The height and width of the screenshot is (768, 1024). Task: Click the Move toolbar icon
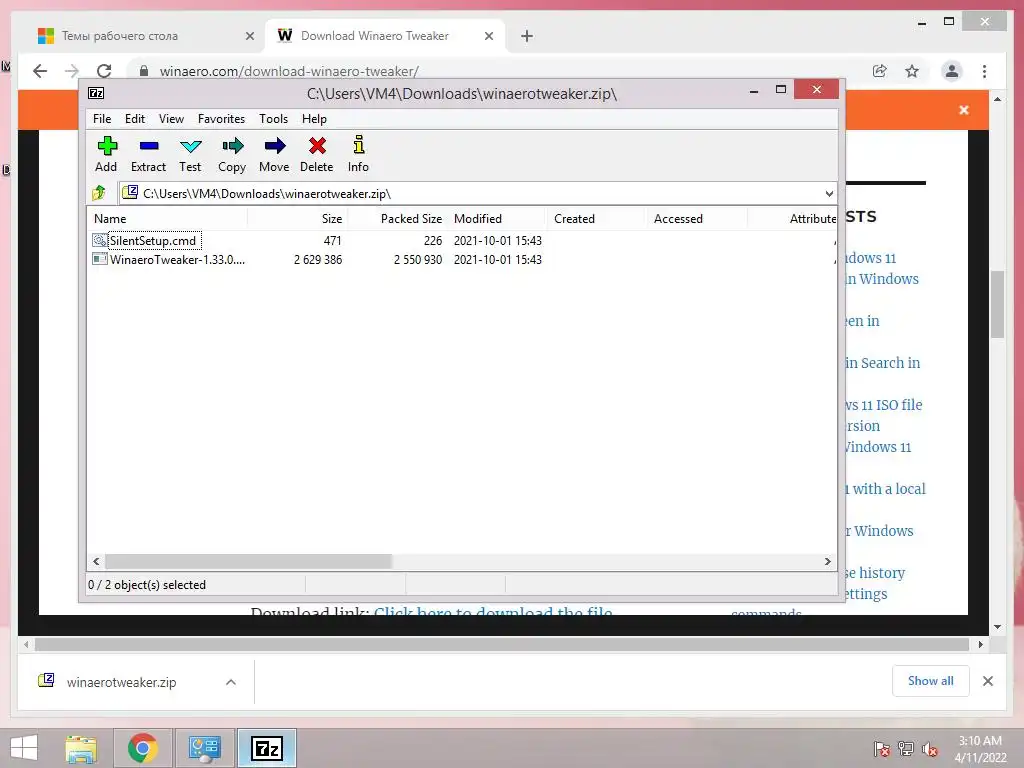coord(275,146)
